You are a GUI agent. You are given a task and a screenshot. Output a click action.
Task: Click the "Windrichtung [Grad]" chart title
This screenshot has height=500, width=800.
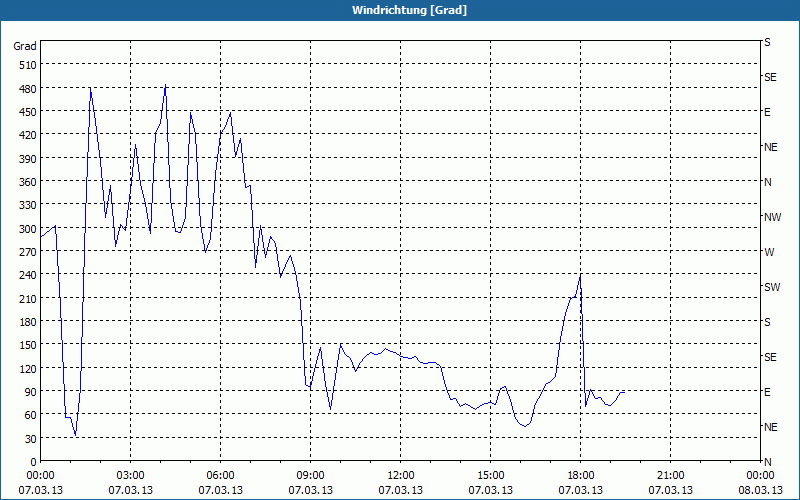pos(409,10)
